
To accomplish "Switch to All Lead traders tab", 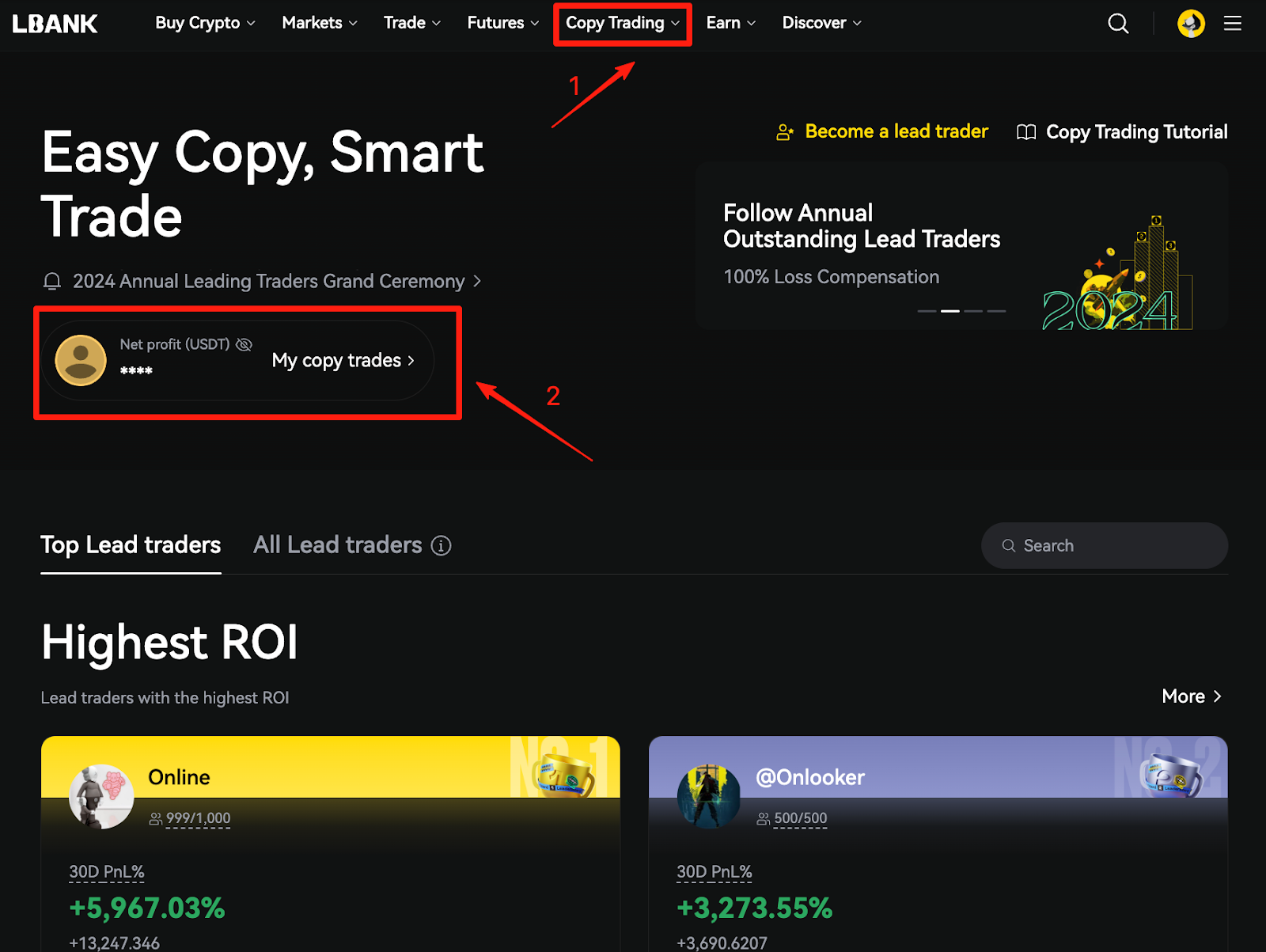I will pos(338,545).
